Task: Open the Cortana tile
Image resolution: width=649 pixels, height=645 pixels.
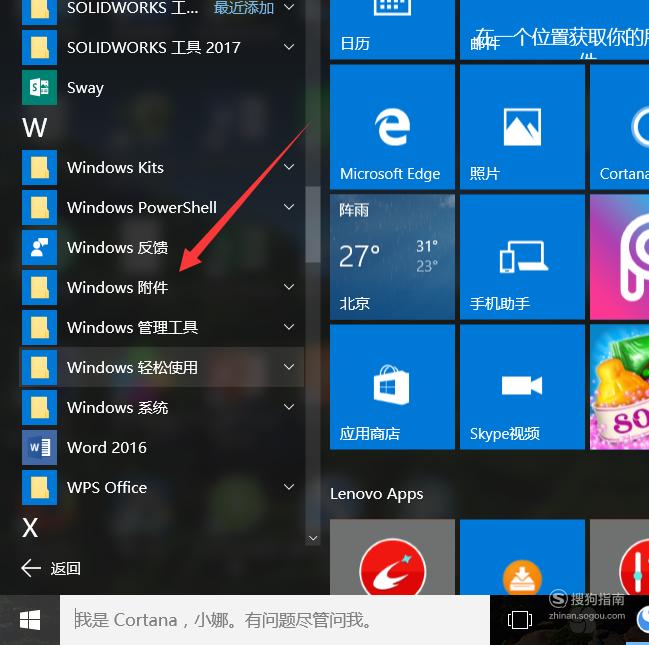Action: 620,127
